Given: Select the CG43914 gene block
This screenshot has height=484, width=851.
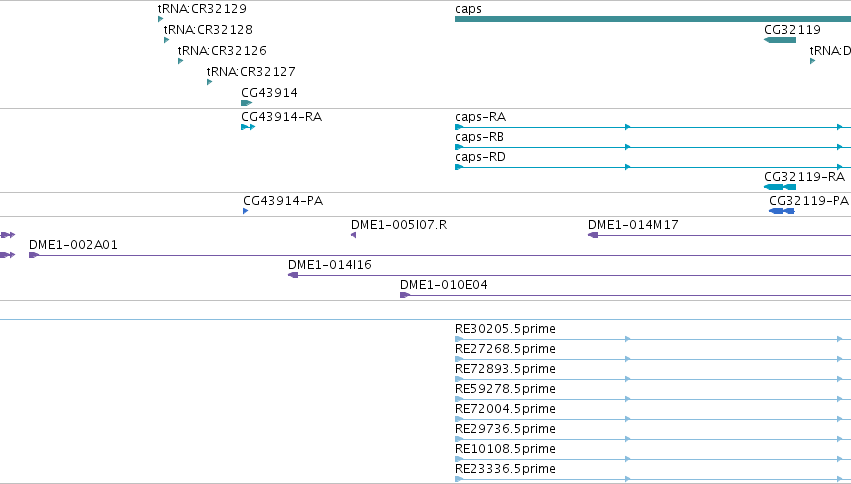Looking at the screenshot, I should click(x=246, y=103).
